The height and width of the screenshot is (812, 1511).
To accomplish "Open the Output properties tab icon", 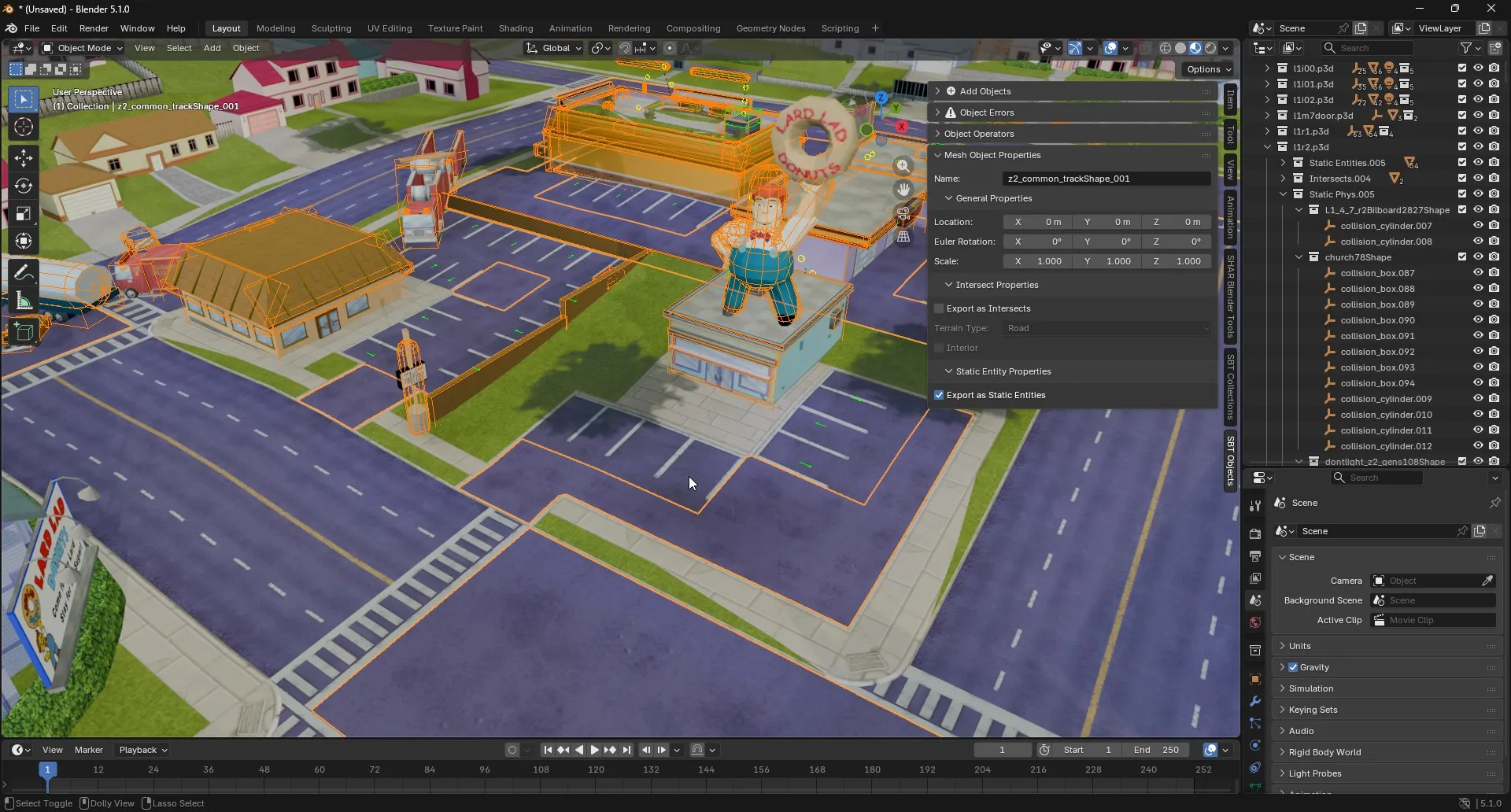I will [x=1255, y=556].
